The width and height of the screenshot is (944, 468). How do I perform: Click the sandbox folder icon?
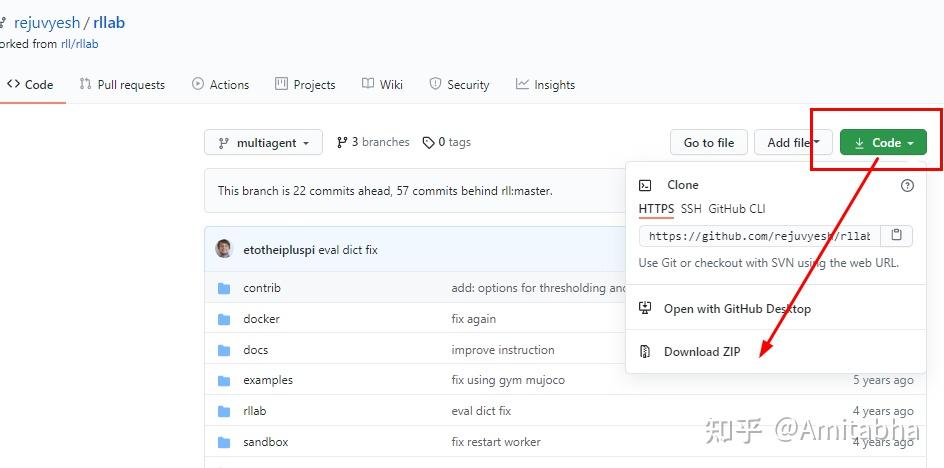224,442
